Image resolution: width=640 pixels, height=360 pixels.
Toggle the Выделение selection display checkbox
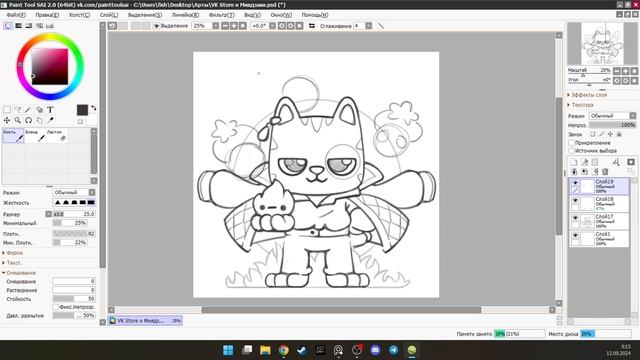156,26
